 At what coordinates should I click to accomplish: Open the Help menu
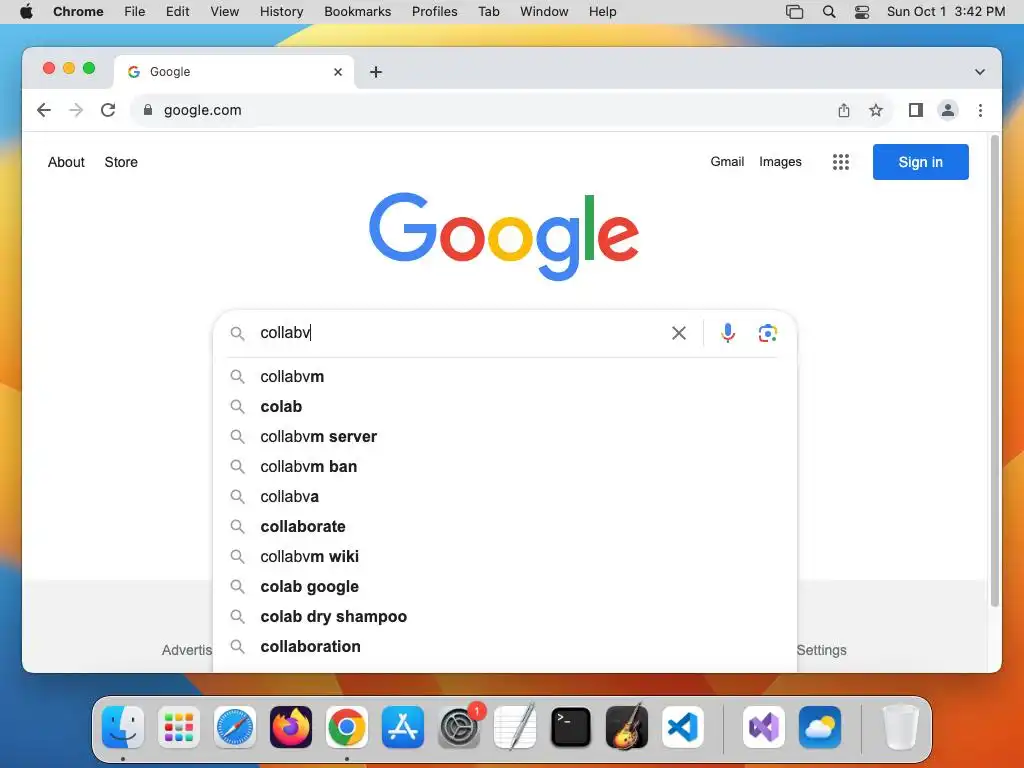pos(602,12)
